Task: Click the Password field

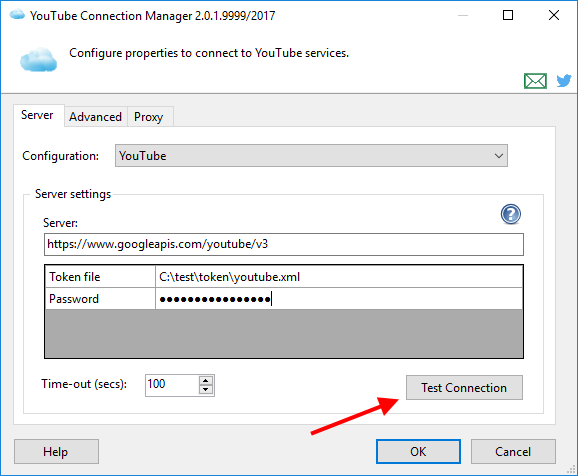Action: coord(339,299)
